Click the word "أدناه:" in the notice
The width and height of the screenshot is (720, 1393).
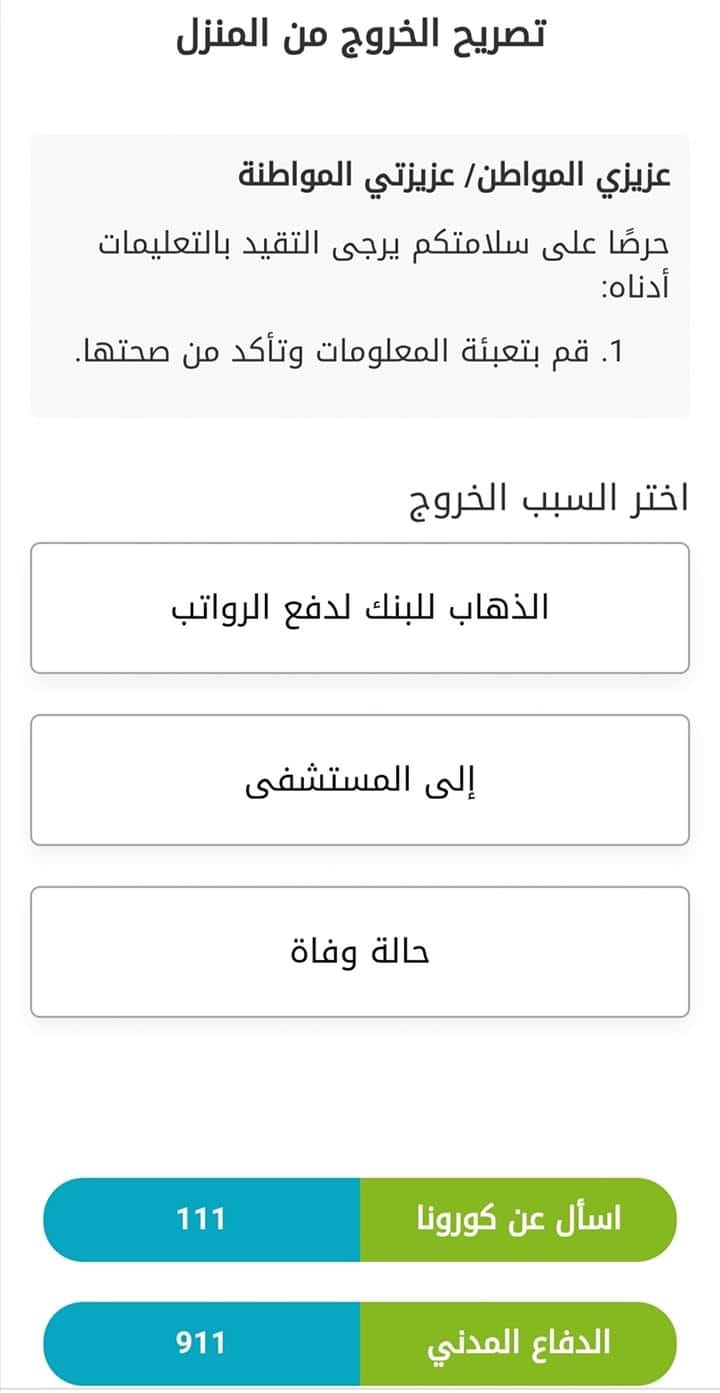coord(634,289)
